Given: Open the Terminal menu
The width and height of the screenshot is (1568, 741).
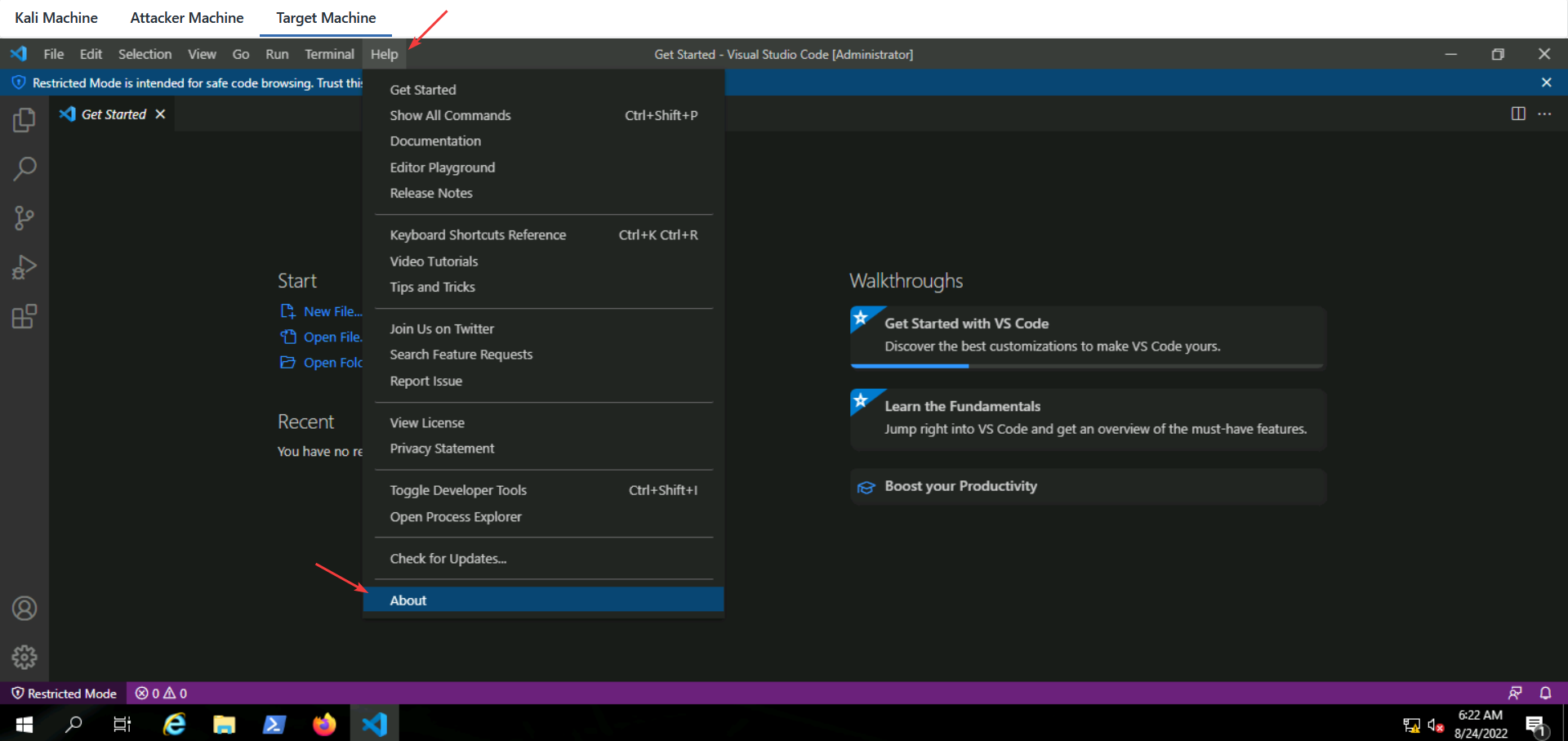Looking at the screenshot, I should click(329, 54).
